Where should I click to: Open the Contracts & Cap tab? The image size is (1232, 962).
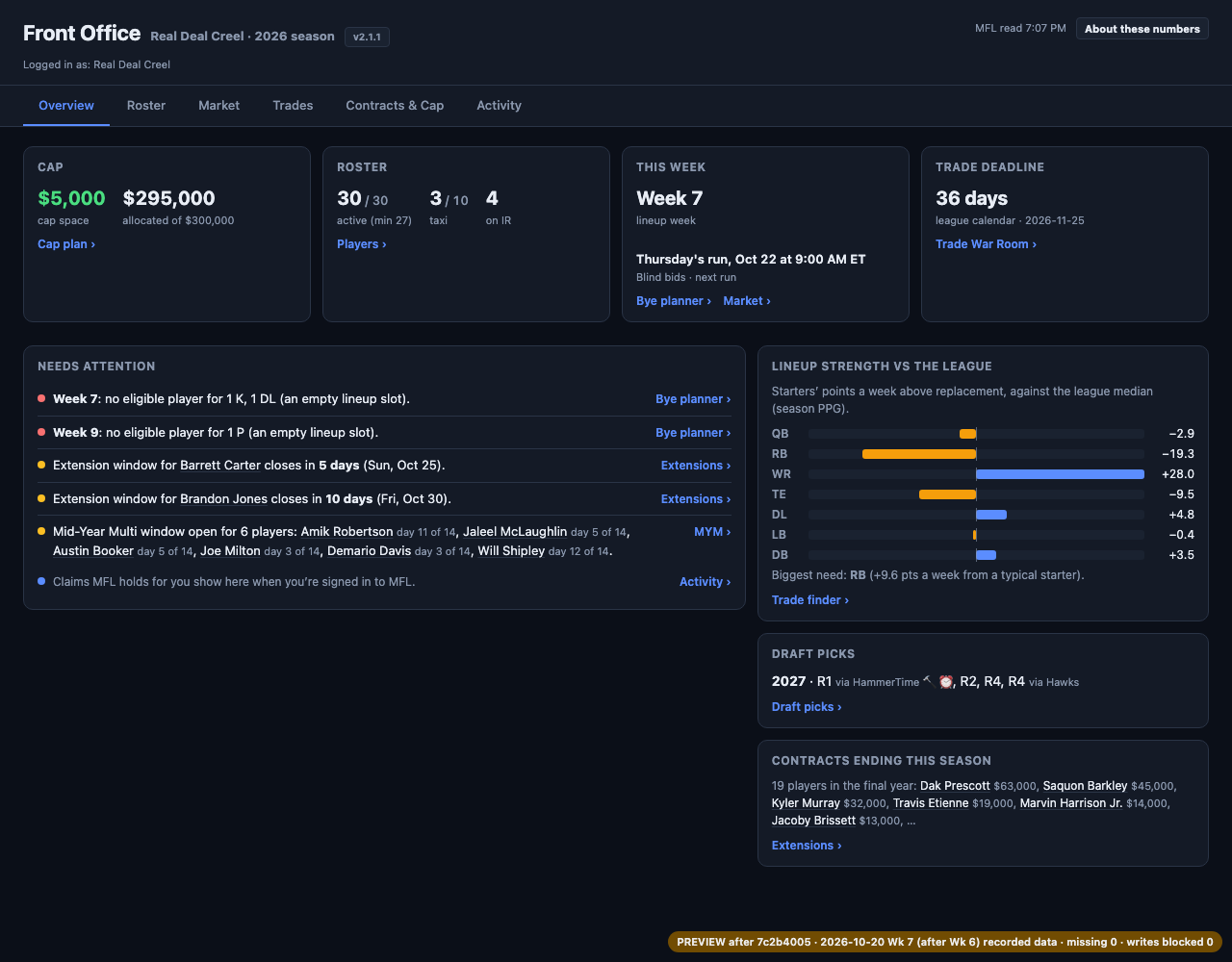[x=395, y=106]
